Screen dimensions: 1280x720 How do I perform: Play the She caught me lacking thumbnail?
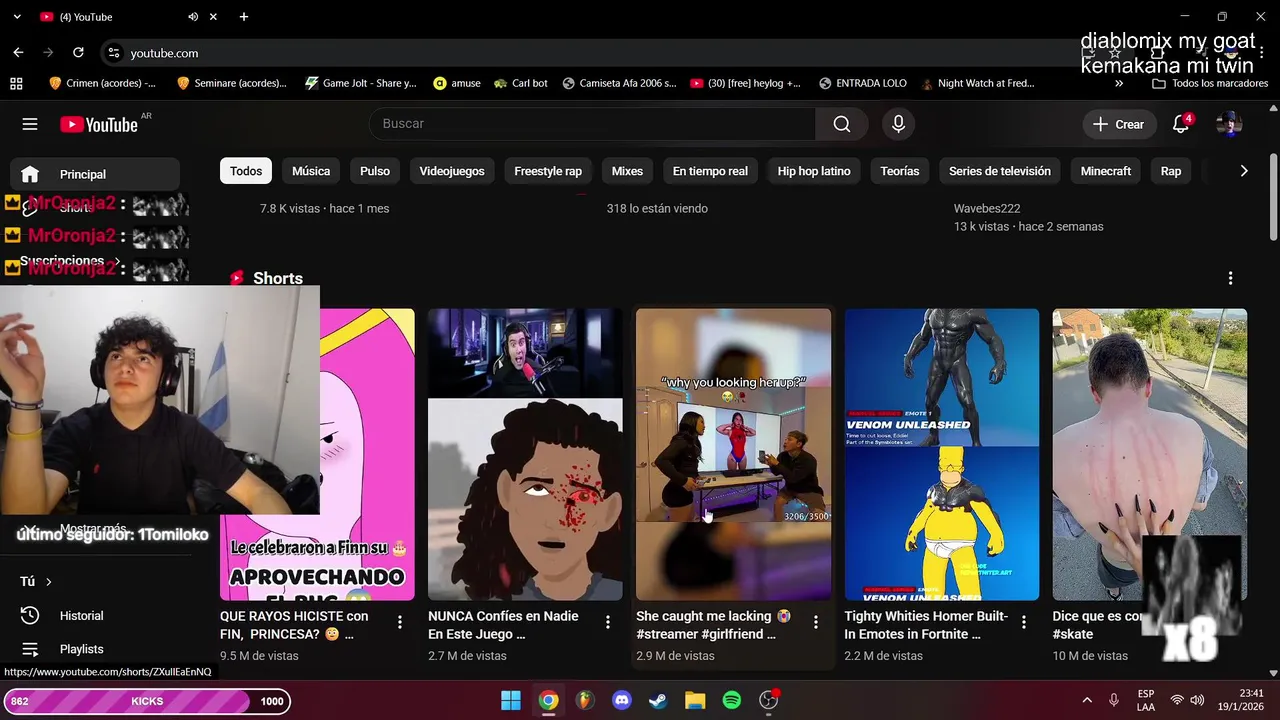[733, 454]
